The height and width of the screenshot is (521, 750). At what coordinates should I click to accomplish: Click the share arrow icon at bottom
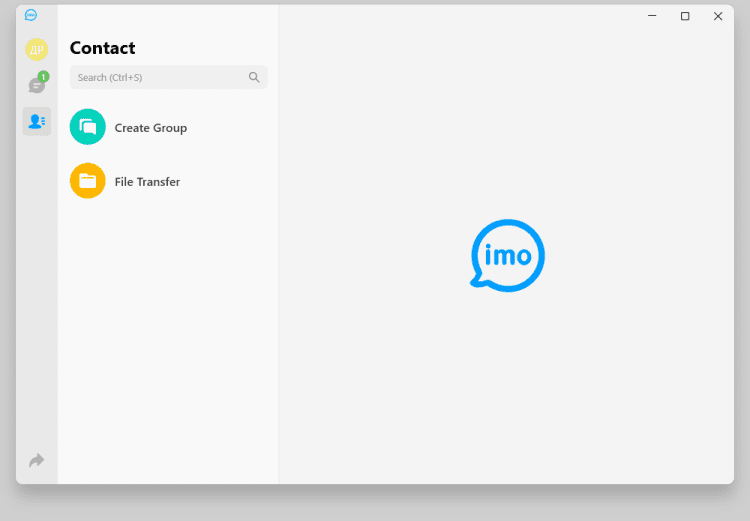coord(37,460)
